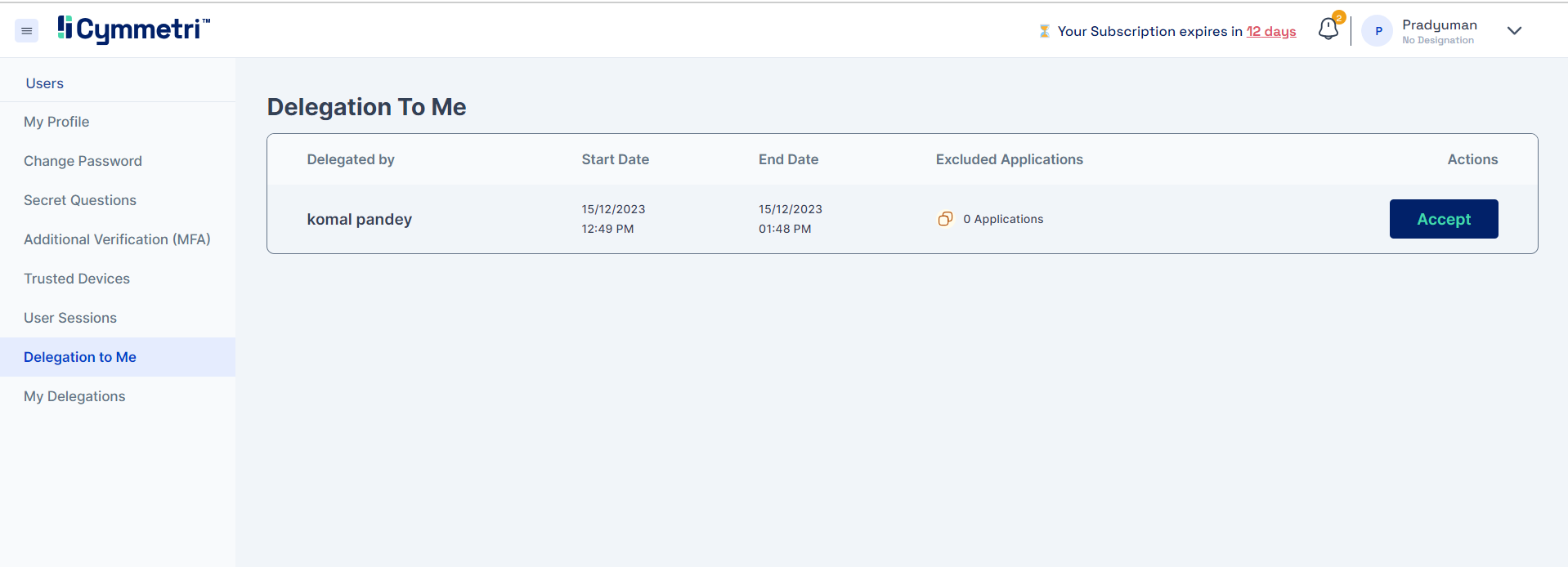
Task: Toggle the hamburger sidebar menu
Action: click(x=26, y=31)
